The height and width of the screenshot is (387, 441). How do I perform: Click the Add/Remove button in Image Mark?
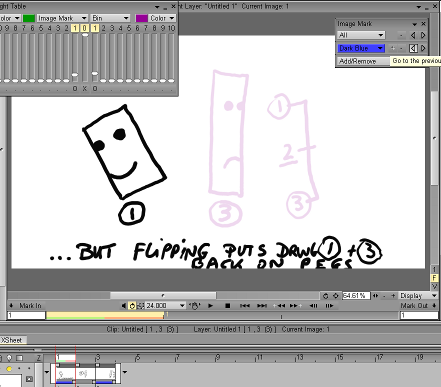point(362,61)
